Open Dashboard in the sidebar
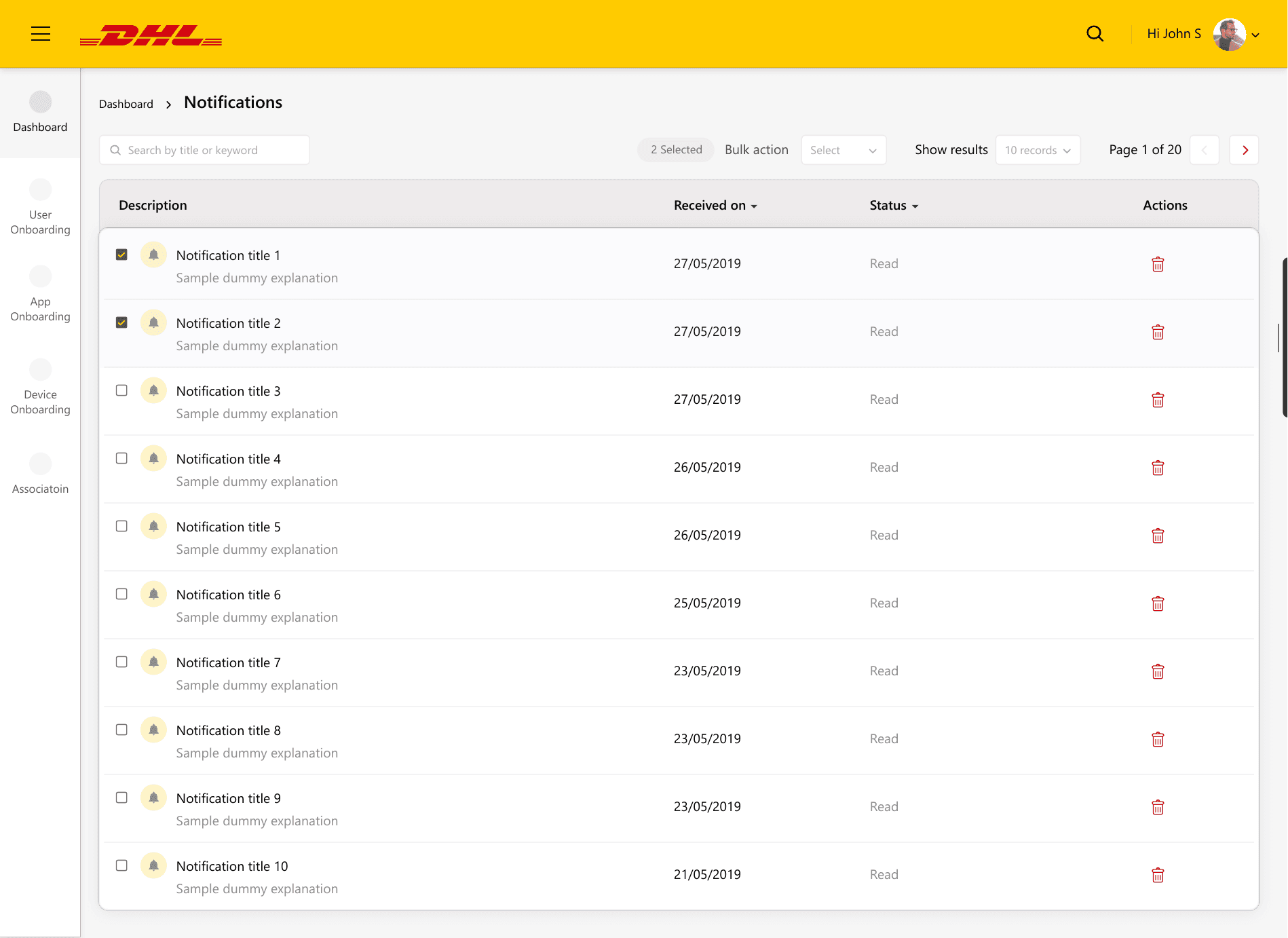 (40, 113)
